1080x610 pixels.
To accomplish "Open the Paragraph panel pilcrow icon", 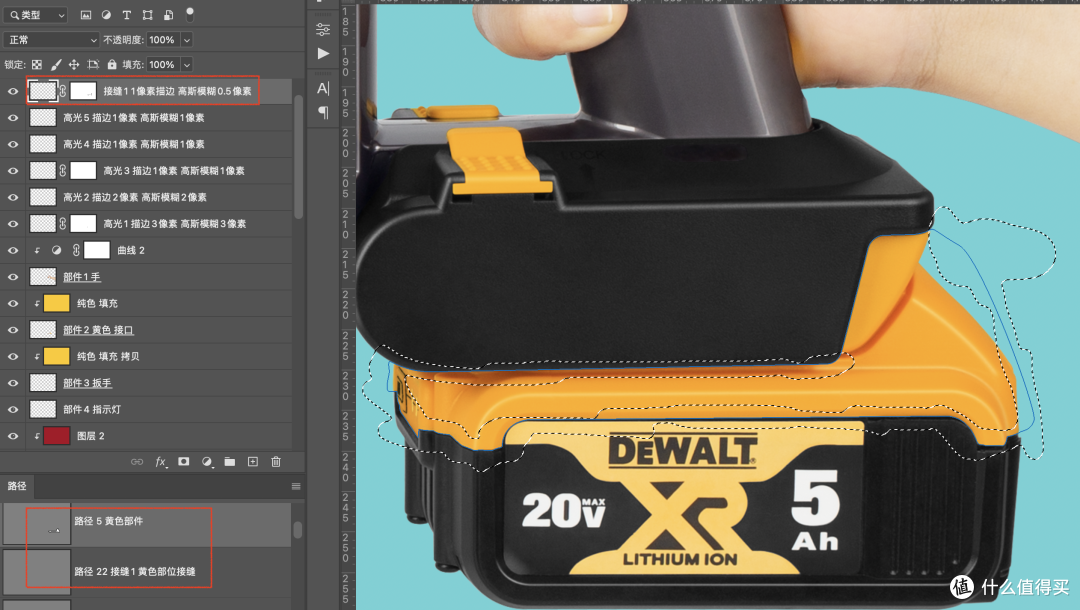I will [323, 112].
